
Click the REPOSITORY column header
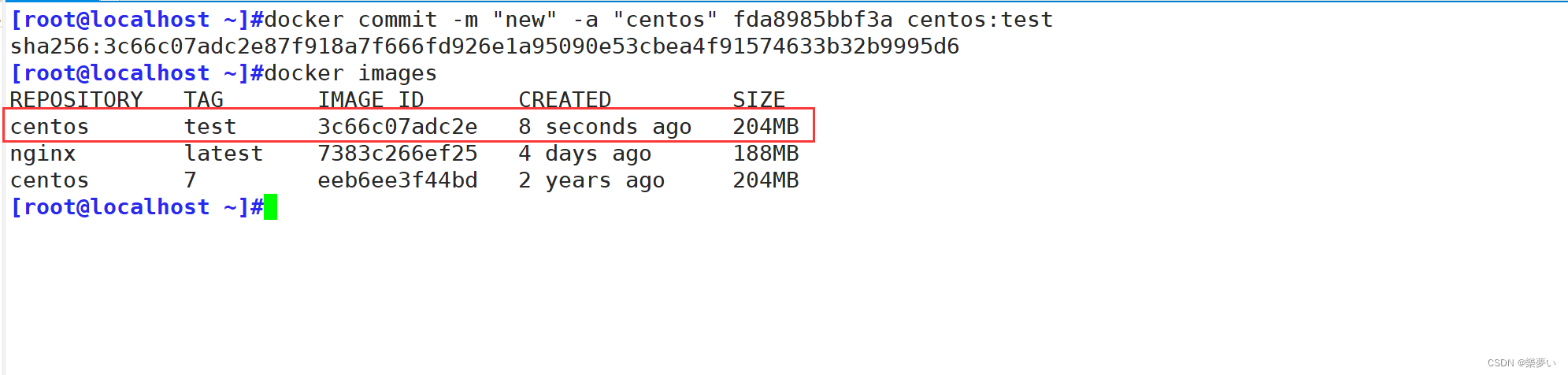pos(76,100)
